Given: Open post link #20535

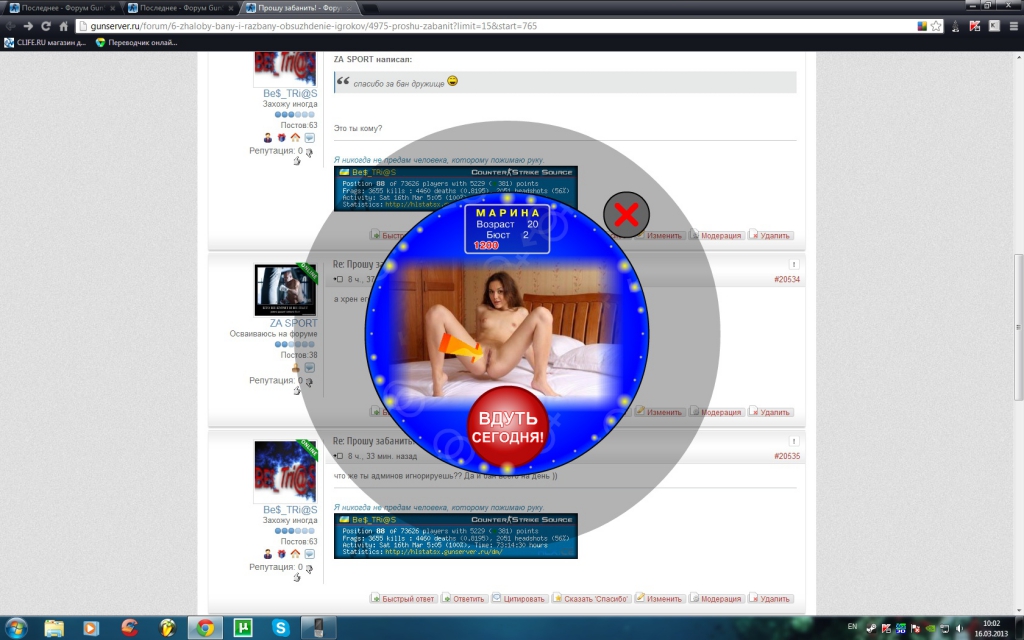Looking at the screenshot, I should [x=787, y=456].
